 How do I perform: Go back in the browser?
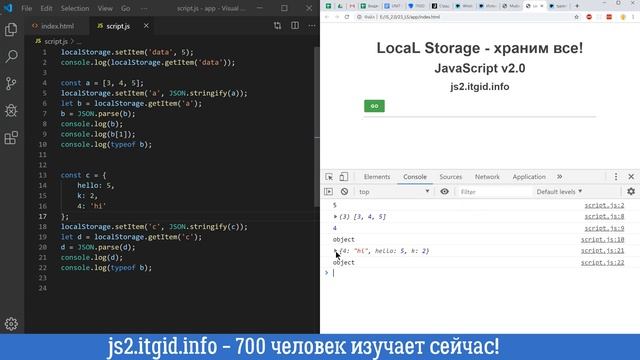(x=327, y=17)
